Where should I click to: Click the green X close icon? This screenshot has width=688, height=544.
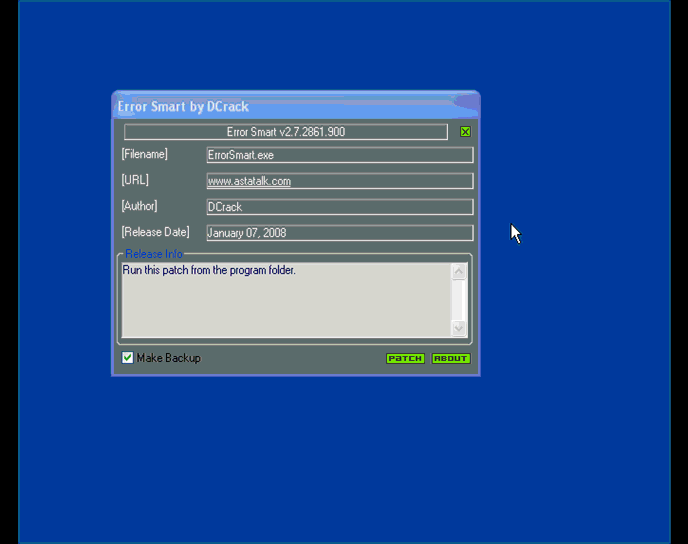[465, 132]
